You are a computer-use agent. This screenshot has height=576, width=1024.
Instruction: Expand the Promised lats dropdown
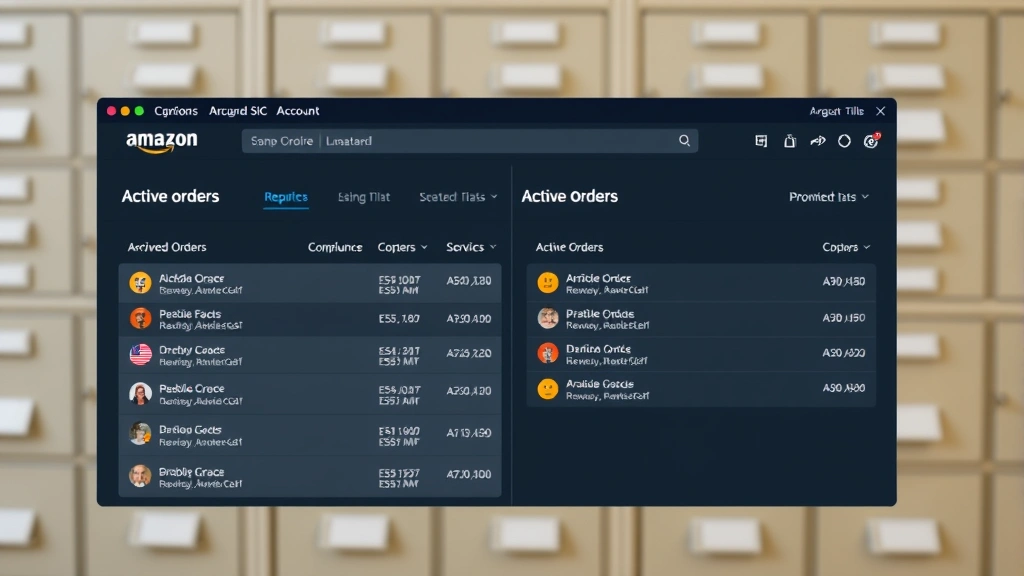(829, 197)
